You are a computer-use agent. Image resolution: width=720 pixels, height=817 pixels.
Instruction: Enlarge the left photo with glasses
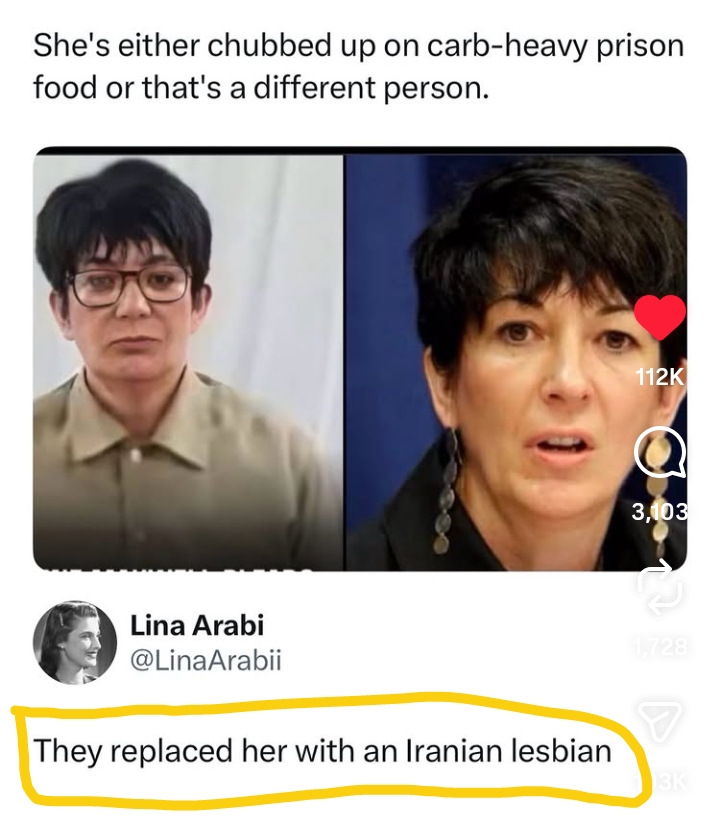tap(188, 362)
